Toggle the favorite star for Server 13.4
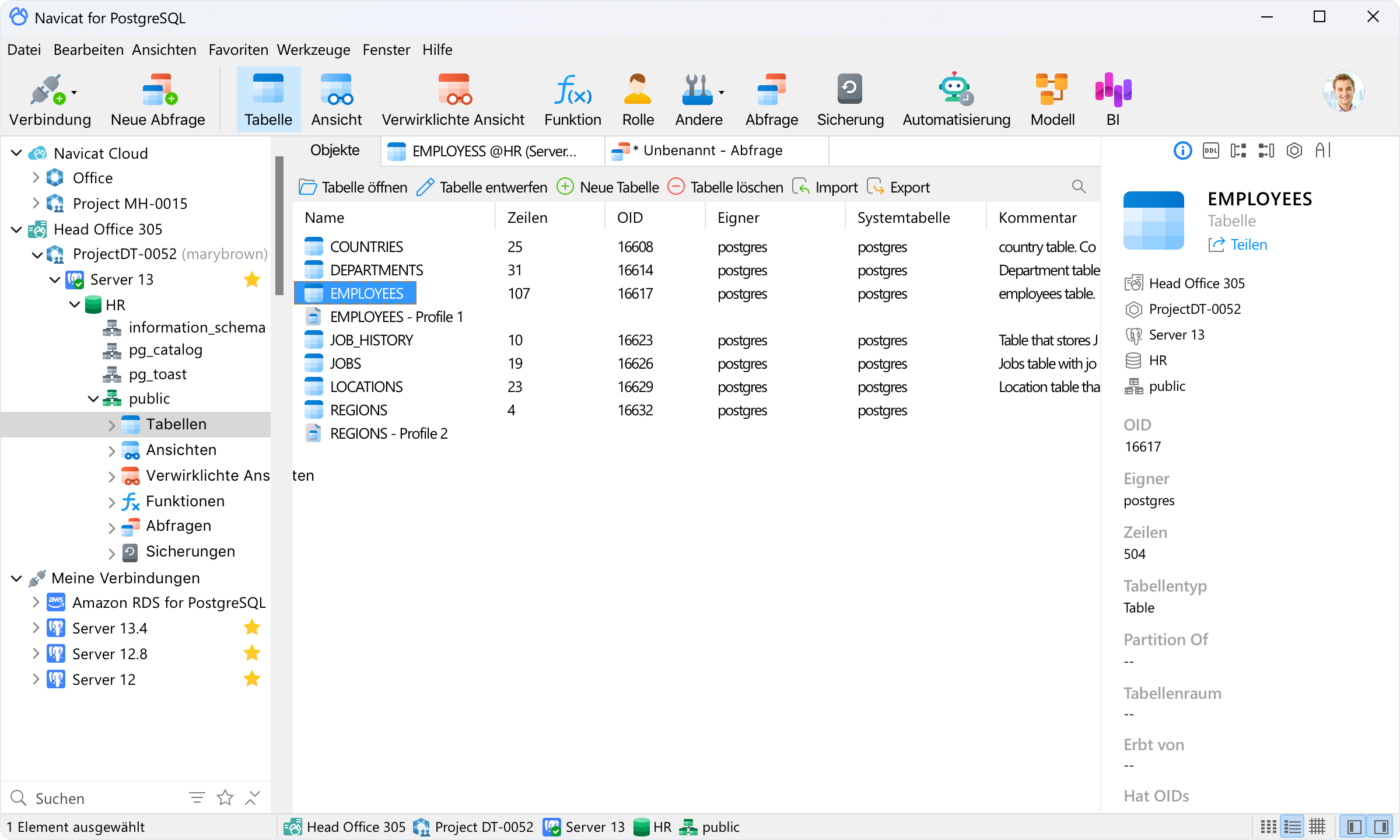Image resolution: width=1400 pixels, height=840 pixels. click(x=252, y=628)
